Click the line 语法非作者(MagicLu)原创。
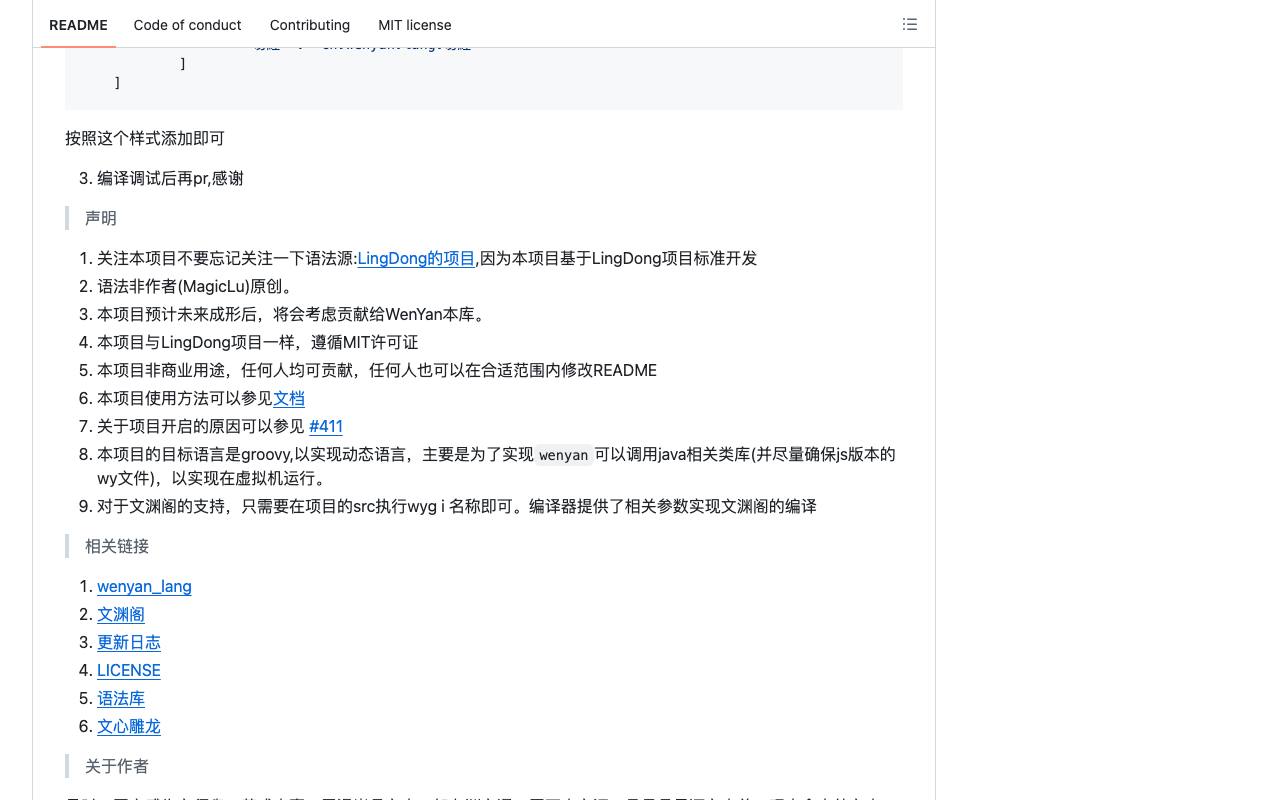Image resolution: width=1280 pixels, height=800 pixels. [x=197, y=286]
